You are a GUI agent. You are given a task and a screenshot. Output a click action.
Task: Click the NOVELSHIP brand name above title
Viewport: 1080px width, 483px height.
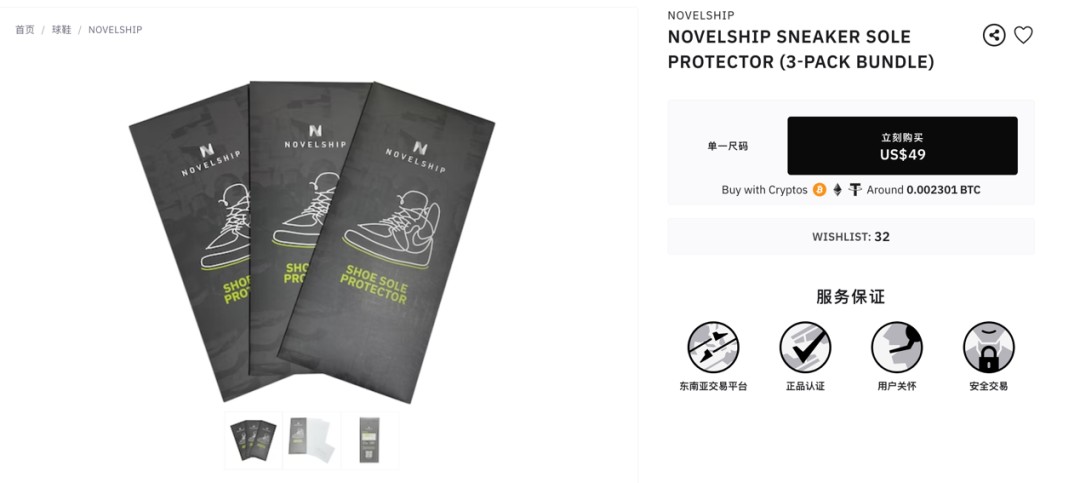pyautogui.click(x=700, y=15)
